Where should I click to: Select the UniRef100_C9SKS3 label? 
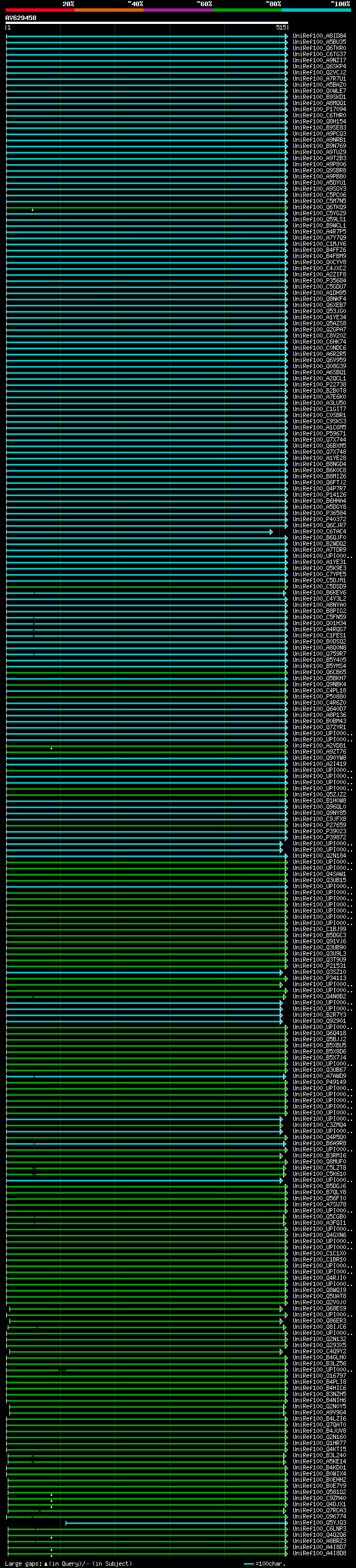click(319, 421)
